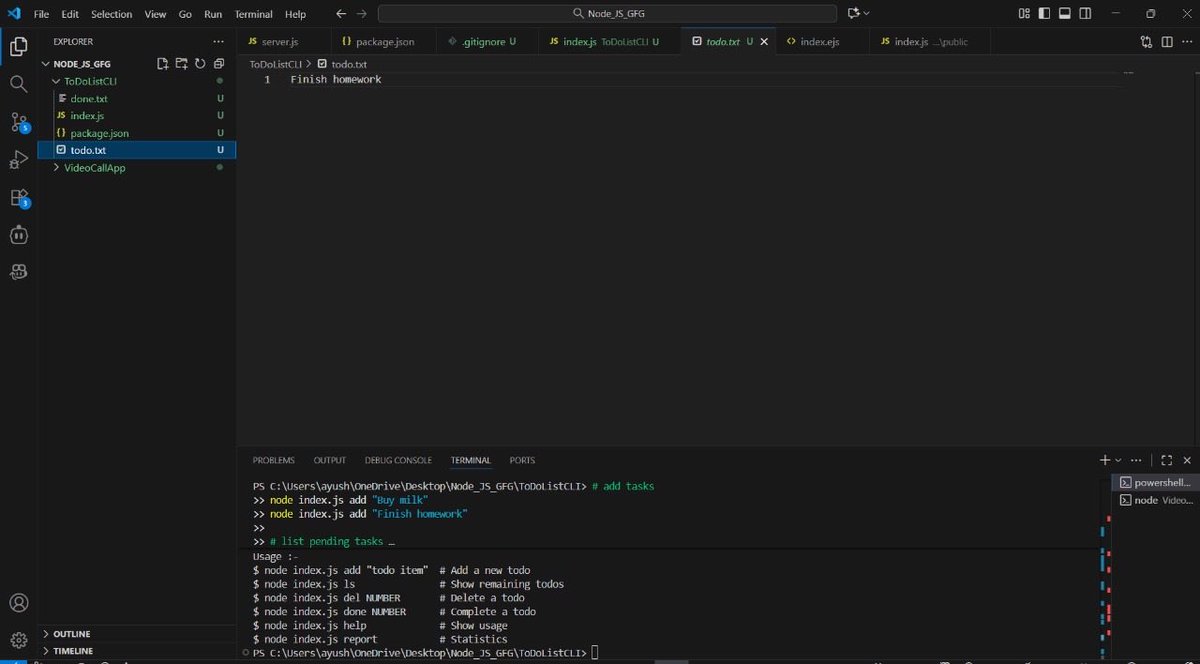The image size is (1200, 664).
Task: Open the Selection menu
Action: [x=111, y=14]
